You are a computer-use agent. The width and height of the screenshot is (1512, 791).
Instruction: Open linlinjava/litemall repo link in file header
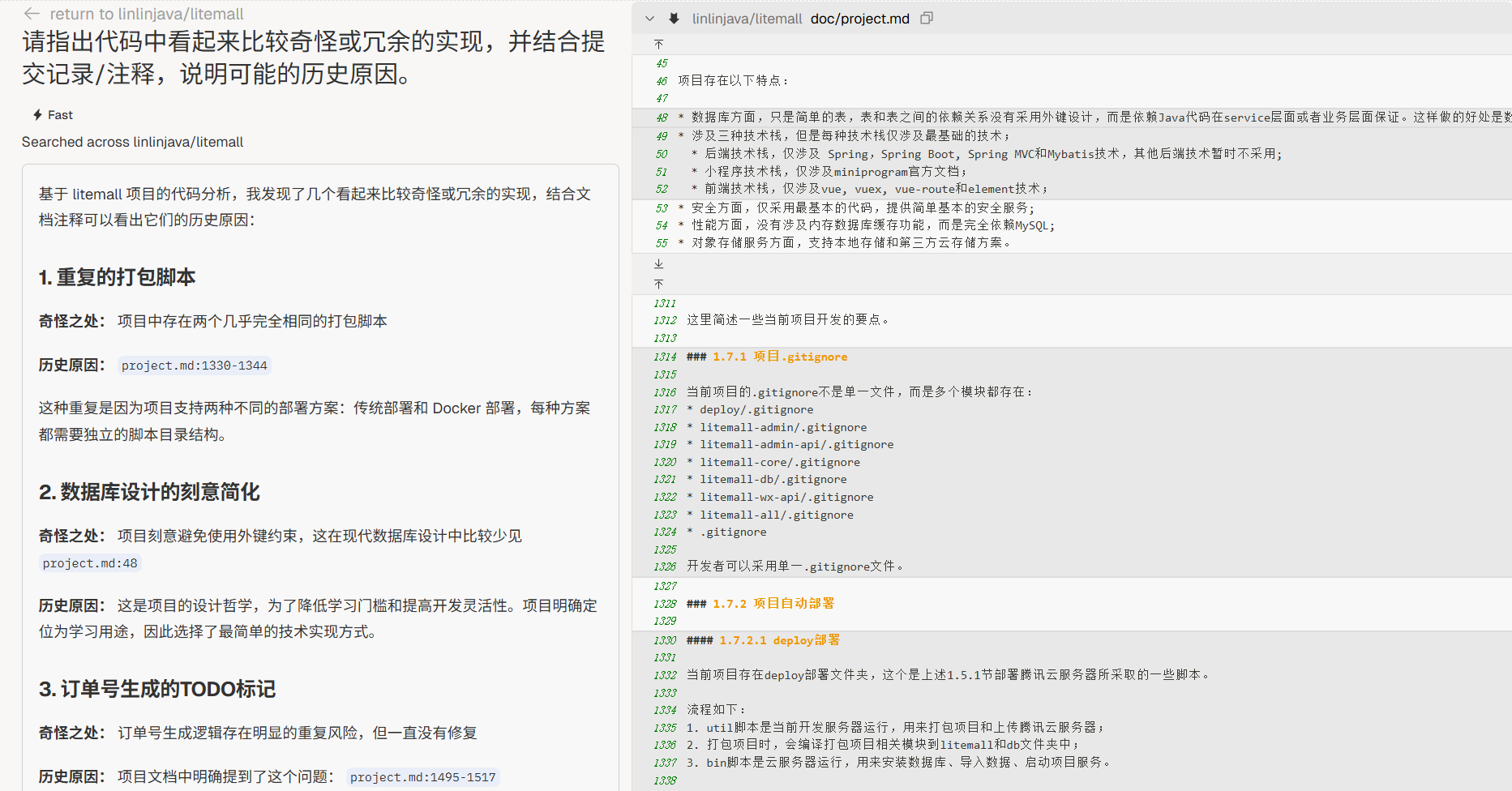(x=746, y=19)
